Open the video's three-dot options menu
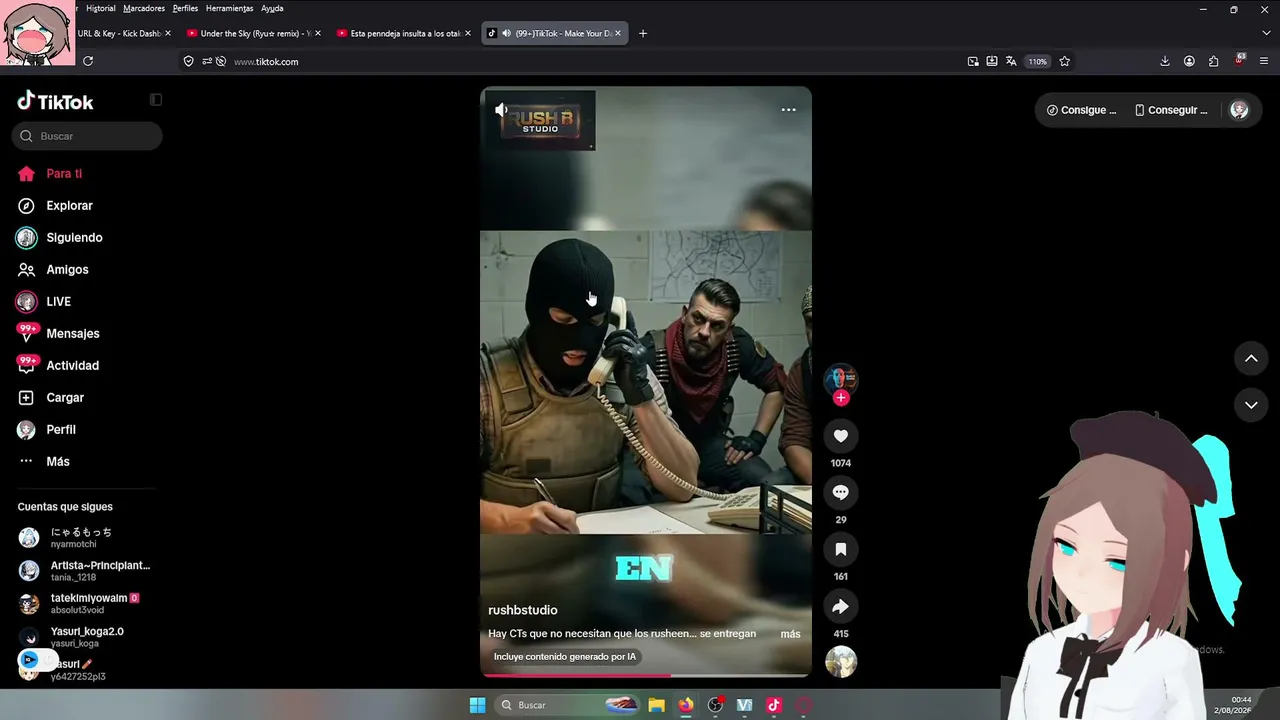This screenshot has height=720, width=1280. 788,110
